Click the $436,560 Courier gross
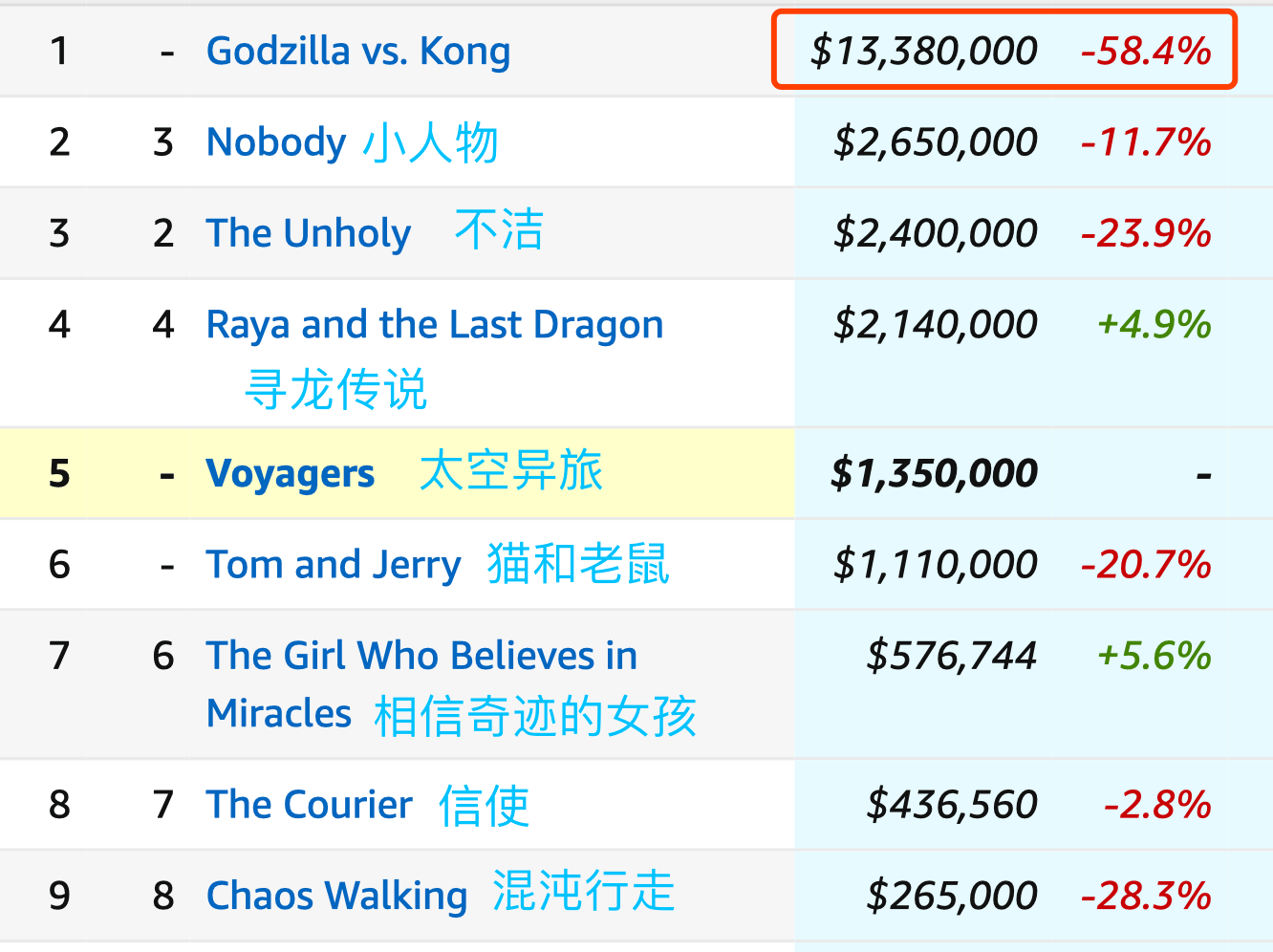1273x952 pixels. (x=952, y=805)
